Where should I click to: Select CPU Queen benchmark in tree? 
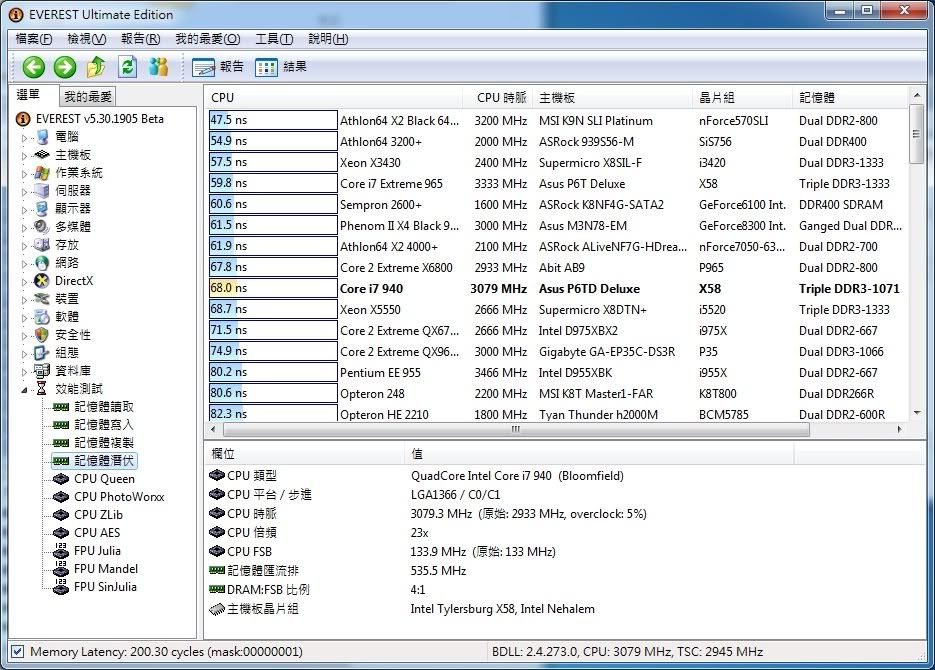point(104,478)
